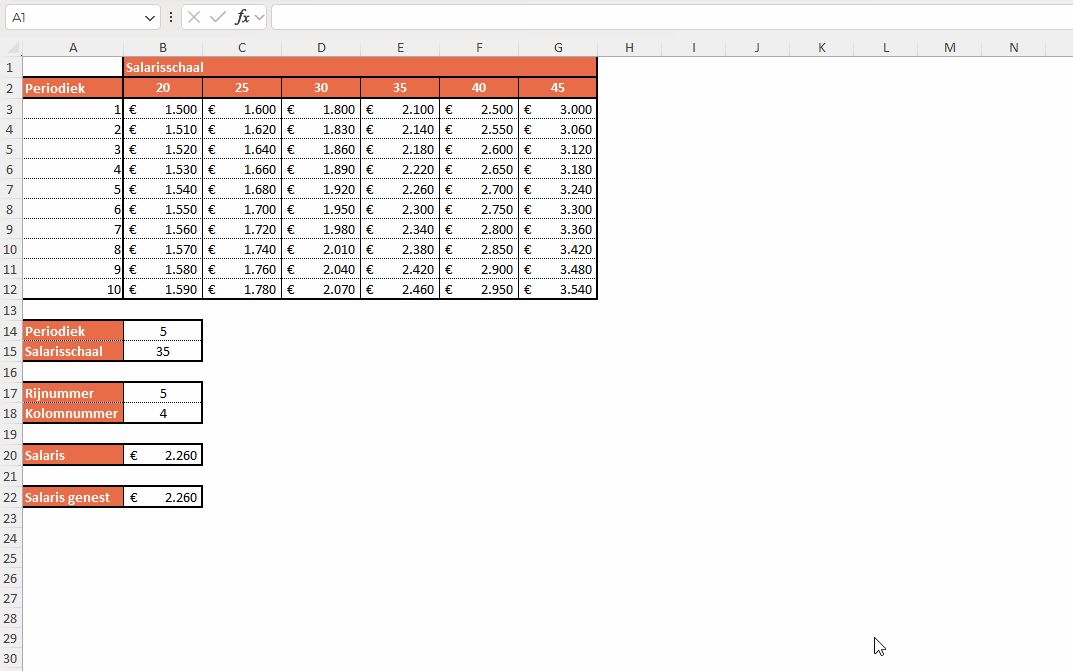Click the Kolomnummer value cell containing 4
Image resolution: width=1073 pixels, height=671 pixels.
click(x=163, y=413)
